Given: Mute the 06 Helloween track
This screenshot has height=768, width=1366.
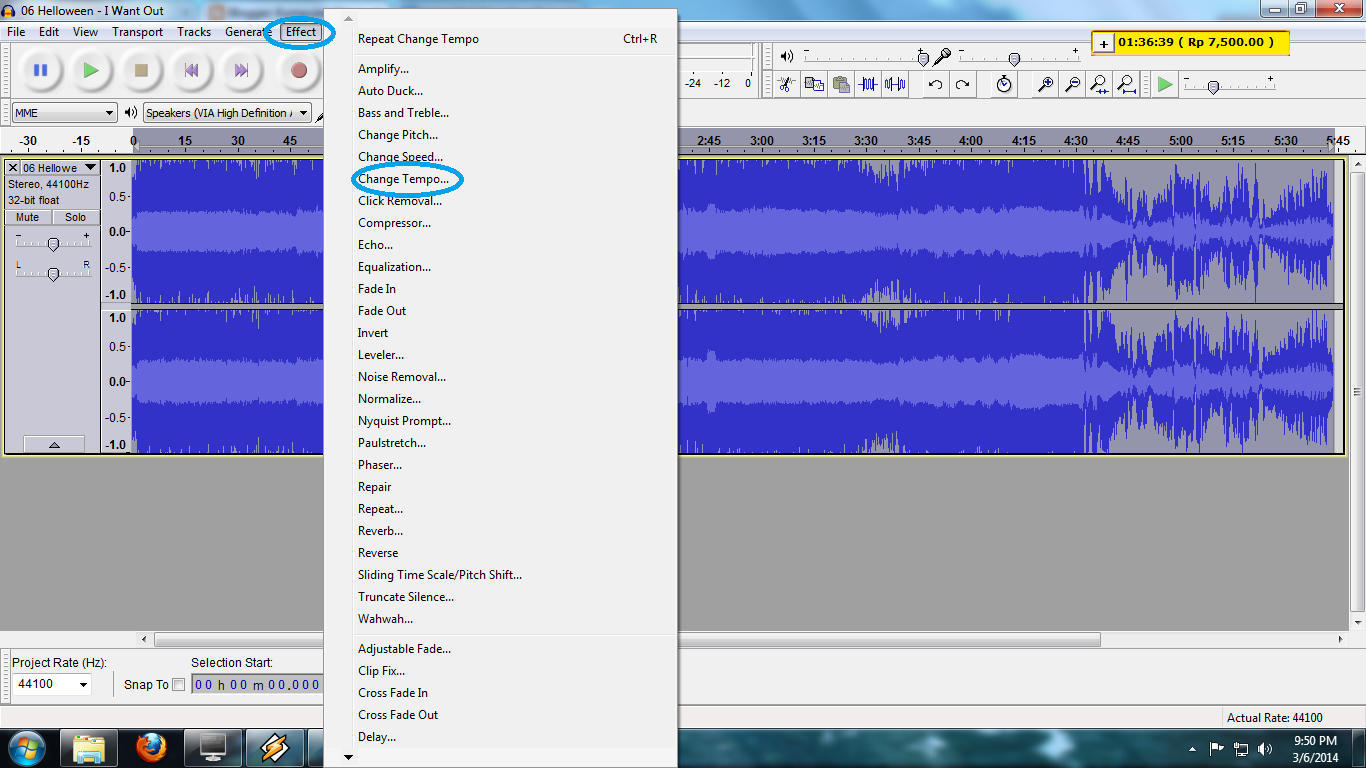Looking at the screenshot, I should click(28, 217).
